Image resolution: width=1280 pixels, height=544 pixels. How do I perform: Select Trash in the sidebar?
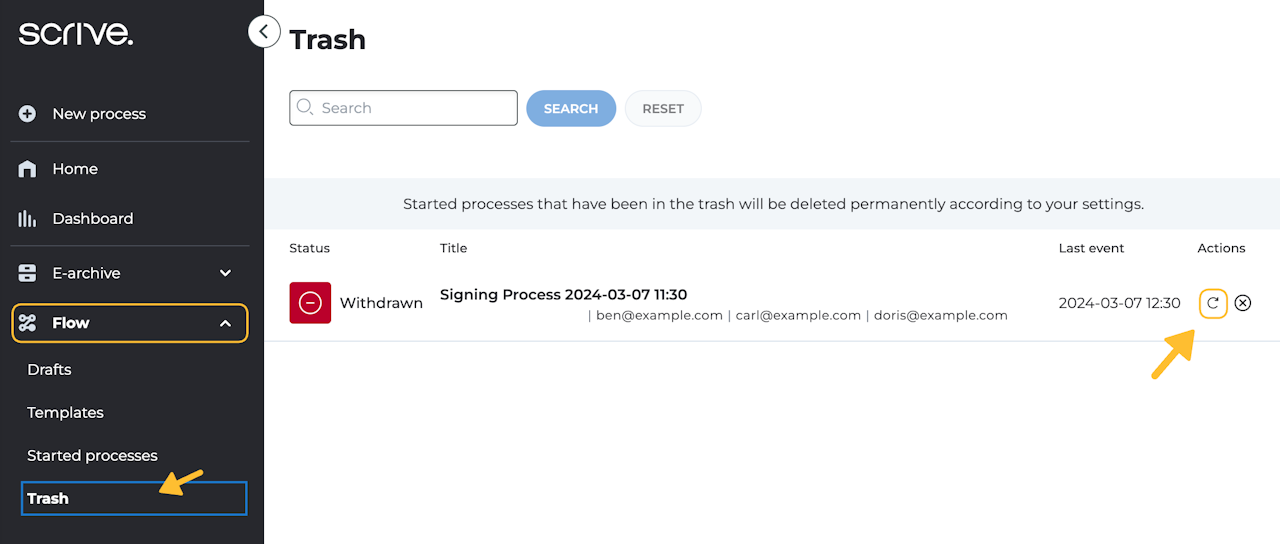pyautogui.click(x=48, y=499)
